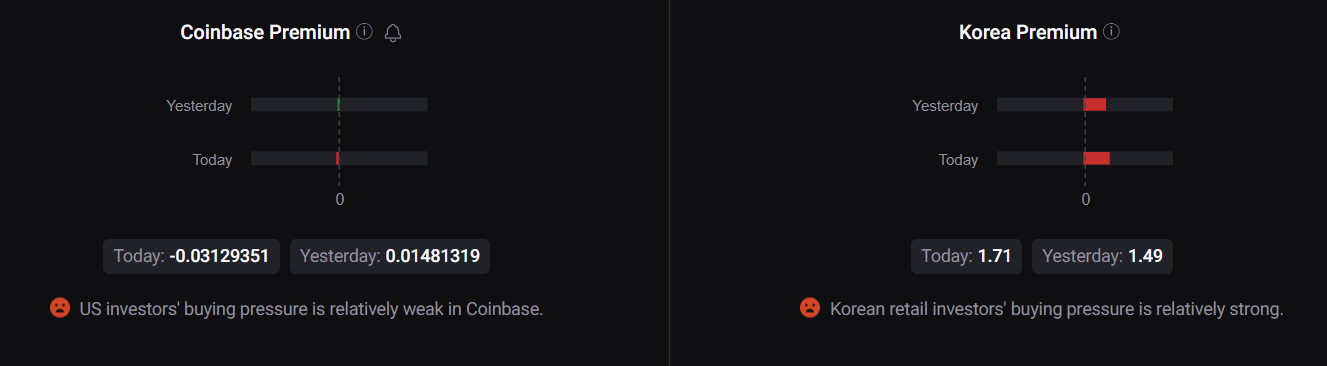This screenshot has height=366, width=1327.
Task: Set alert via Coinbase Premium bell icon
Action: [393, 33]
